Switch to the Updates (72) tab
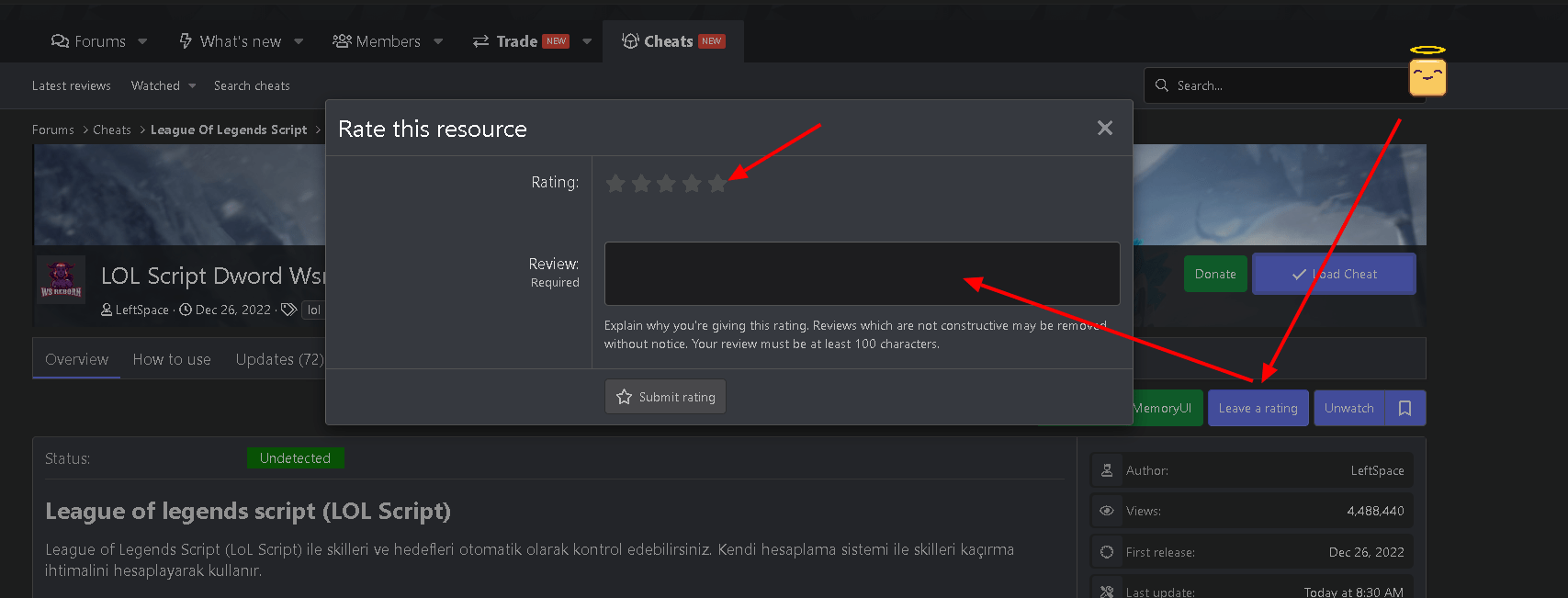Screen dimensions: 1568x598 coord(279,359)
